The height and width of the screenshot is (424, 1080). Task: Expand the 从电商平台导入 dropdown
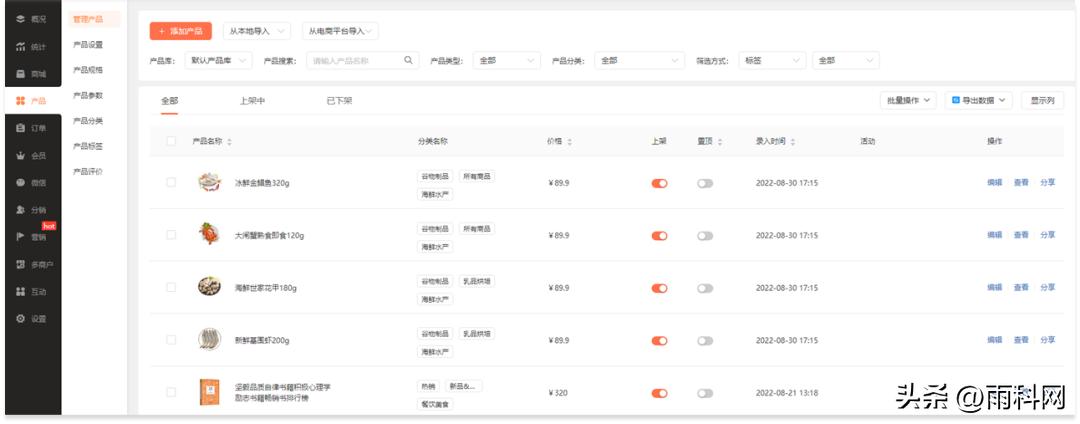tap(340, 31)
